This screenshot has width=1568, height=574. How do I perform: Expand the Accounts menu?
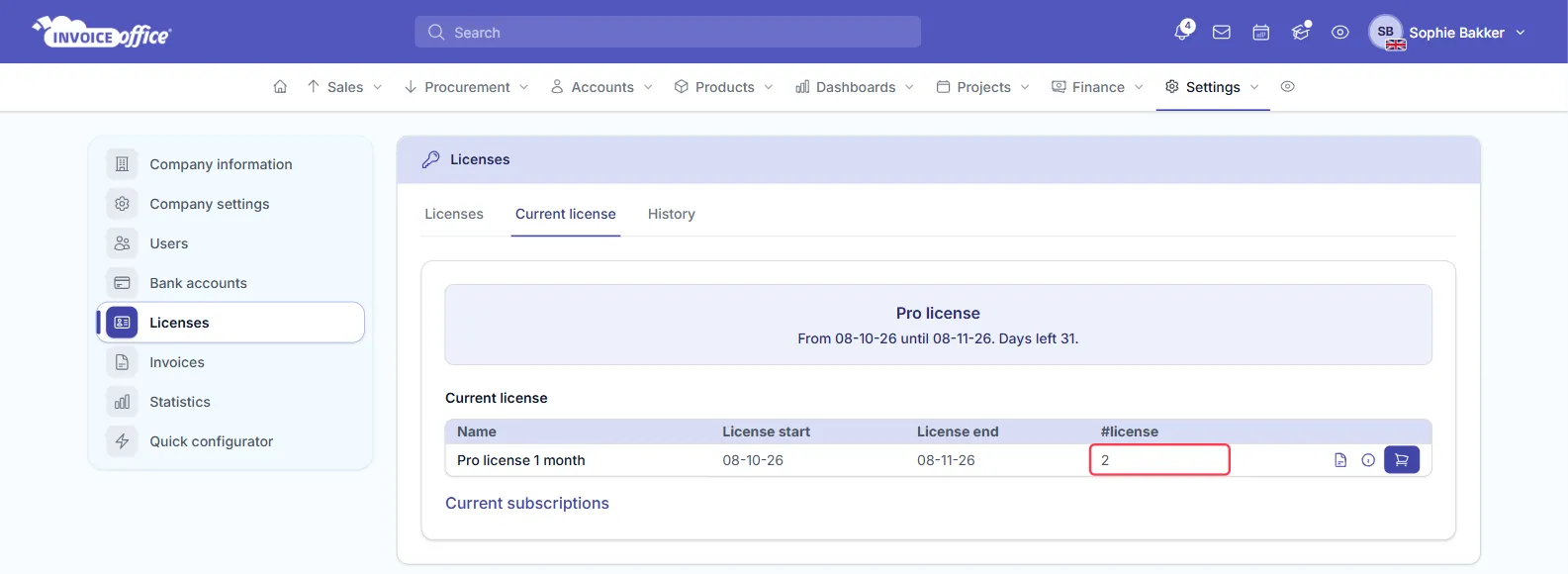pos(601,87)
